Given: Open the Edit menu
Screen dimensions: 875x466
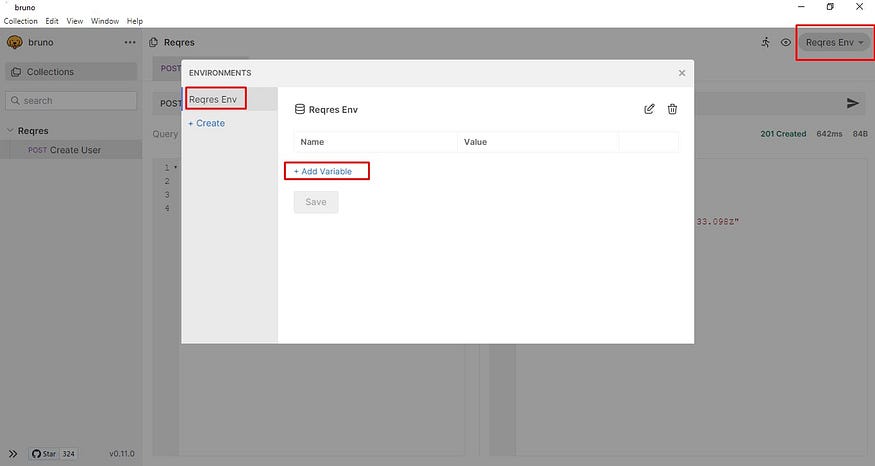Looking at the screenshot, I should tap(52, 21).
